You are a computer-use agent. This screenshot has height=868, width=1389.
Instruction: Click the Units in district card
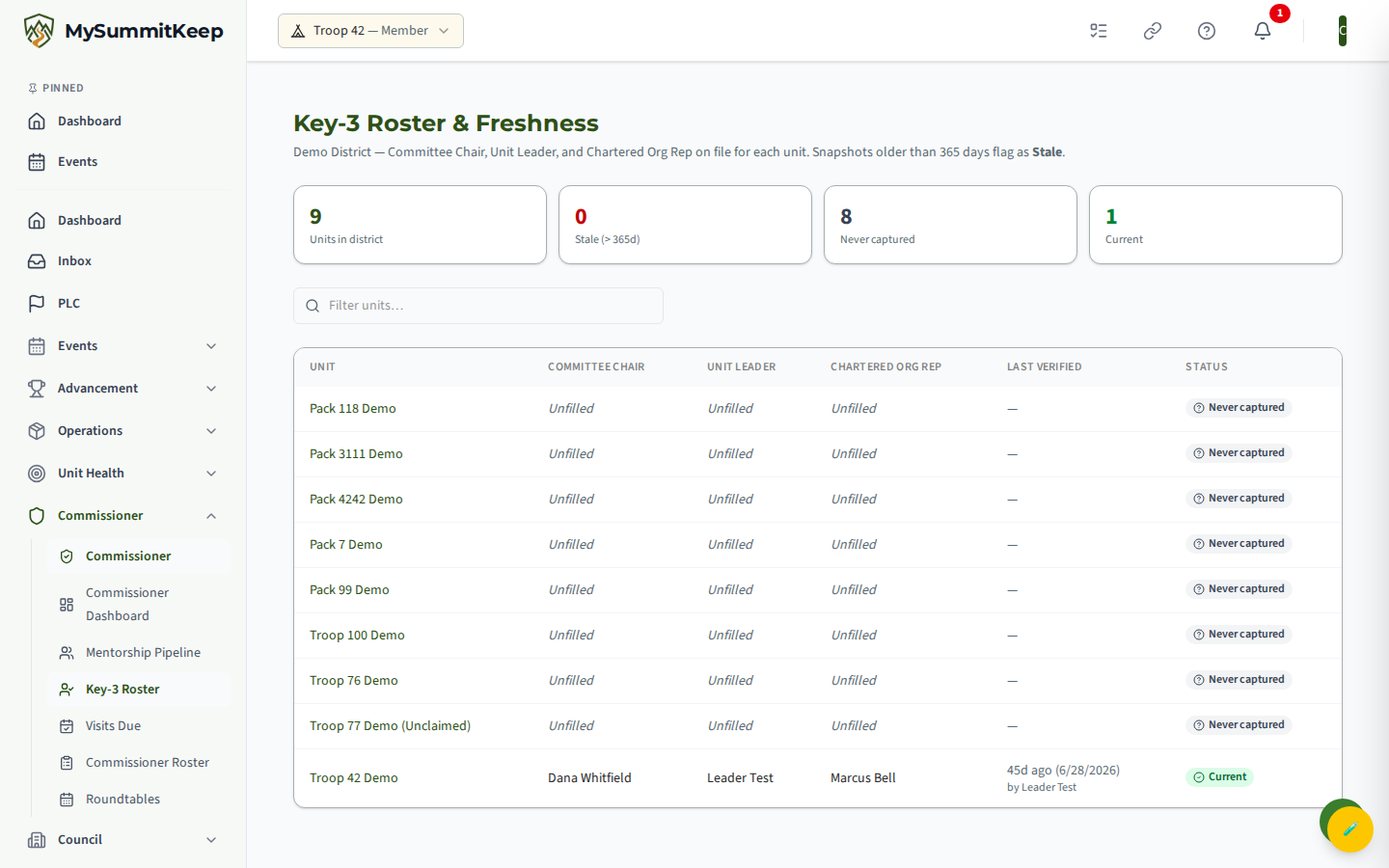point(420,225)
